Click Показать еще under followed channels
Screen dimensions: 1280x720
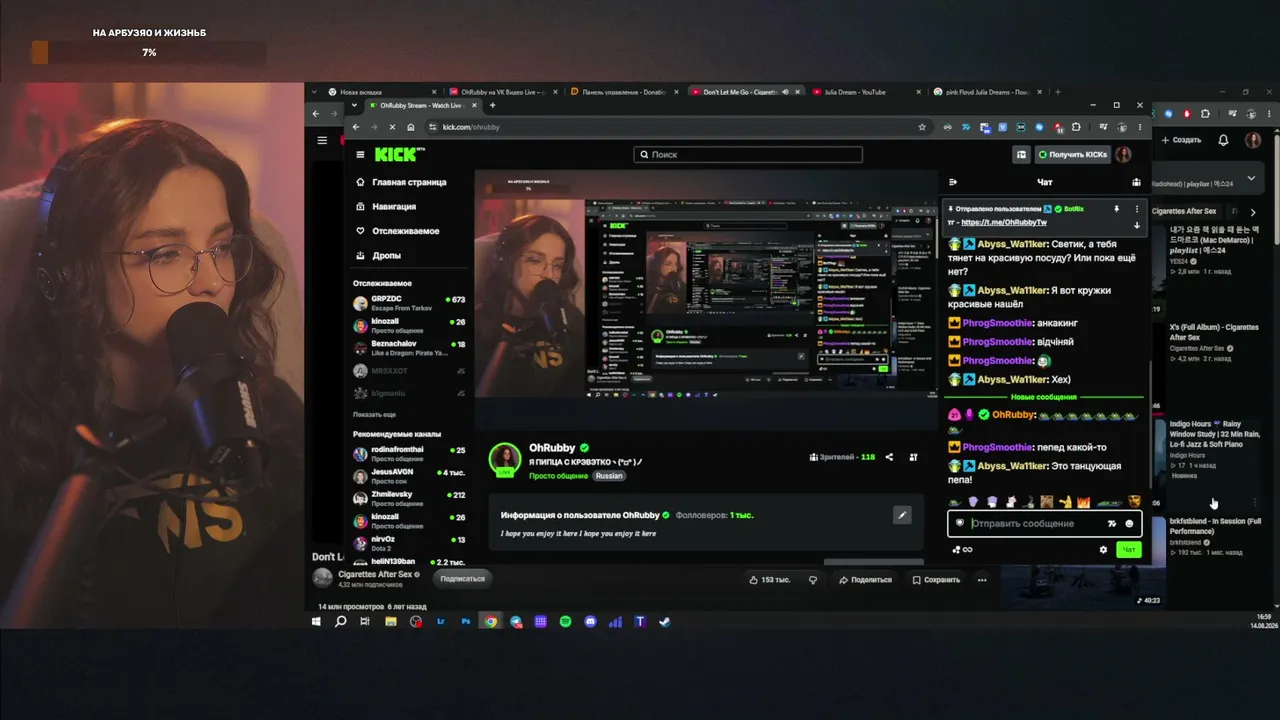(x=374, y=414)
